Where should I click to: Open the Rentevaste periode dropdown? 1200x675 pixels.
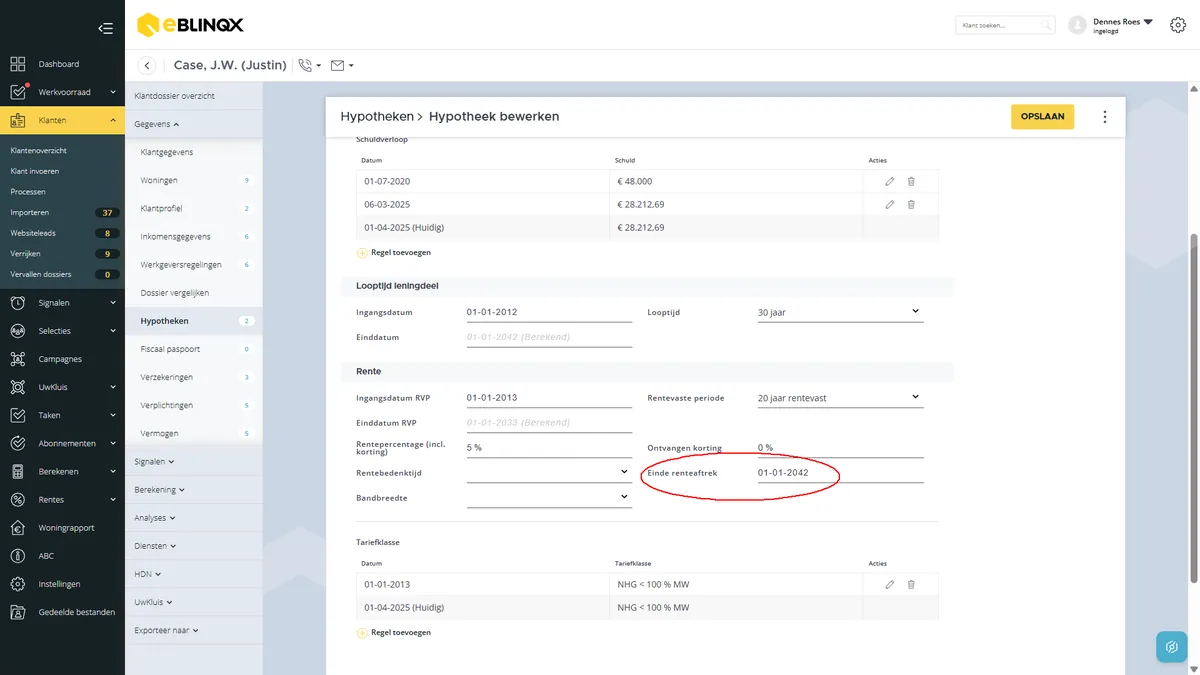click(x=840, y=397)
